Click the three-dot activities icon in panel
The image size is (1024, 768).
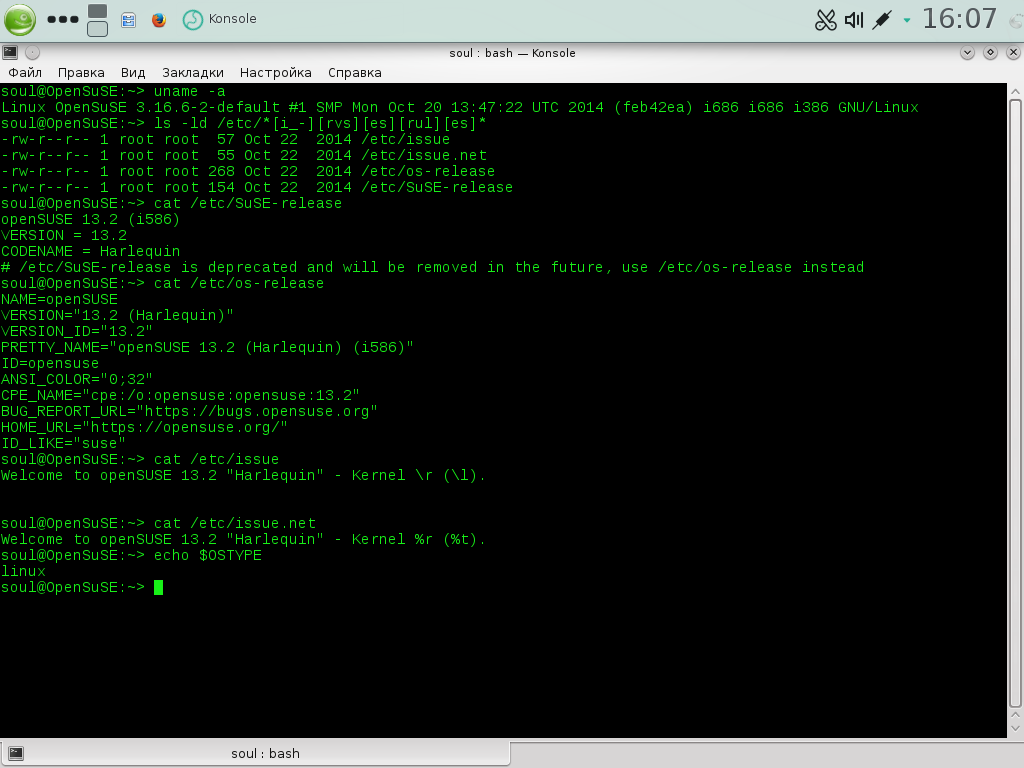click(x=63, y=20)
